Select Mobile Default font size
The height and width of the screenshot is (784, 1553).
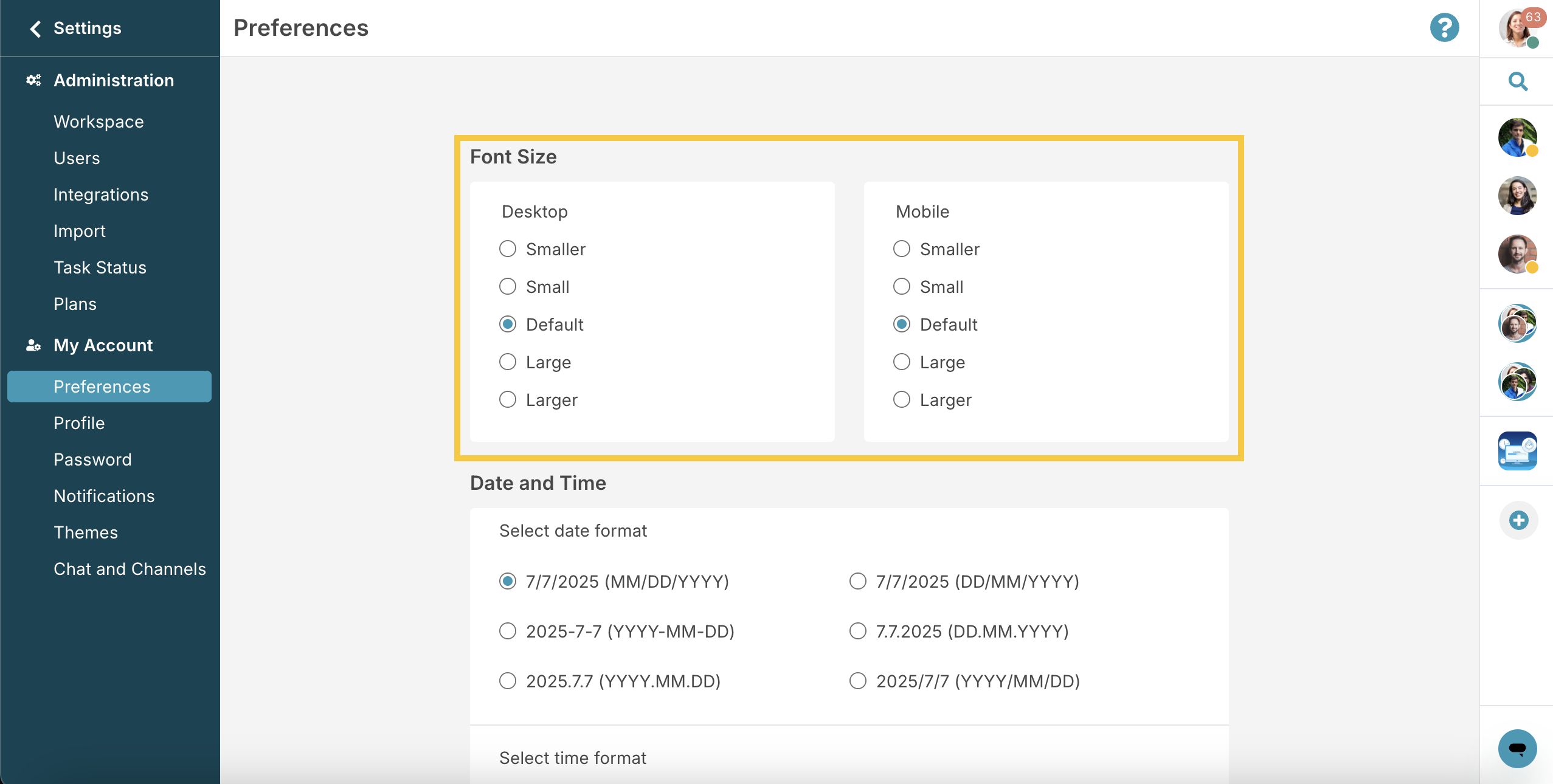pos(902,324)
